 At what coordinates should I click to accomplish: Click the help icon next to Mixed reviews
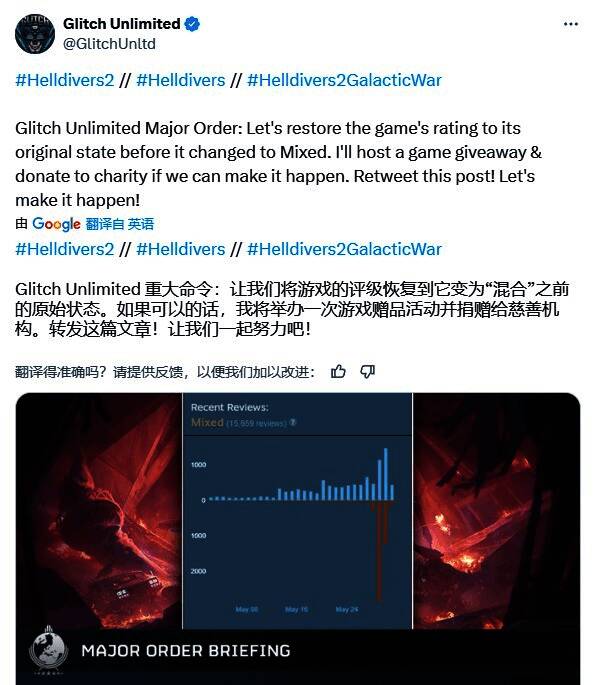pyautogui.click(x=293, y=422)
